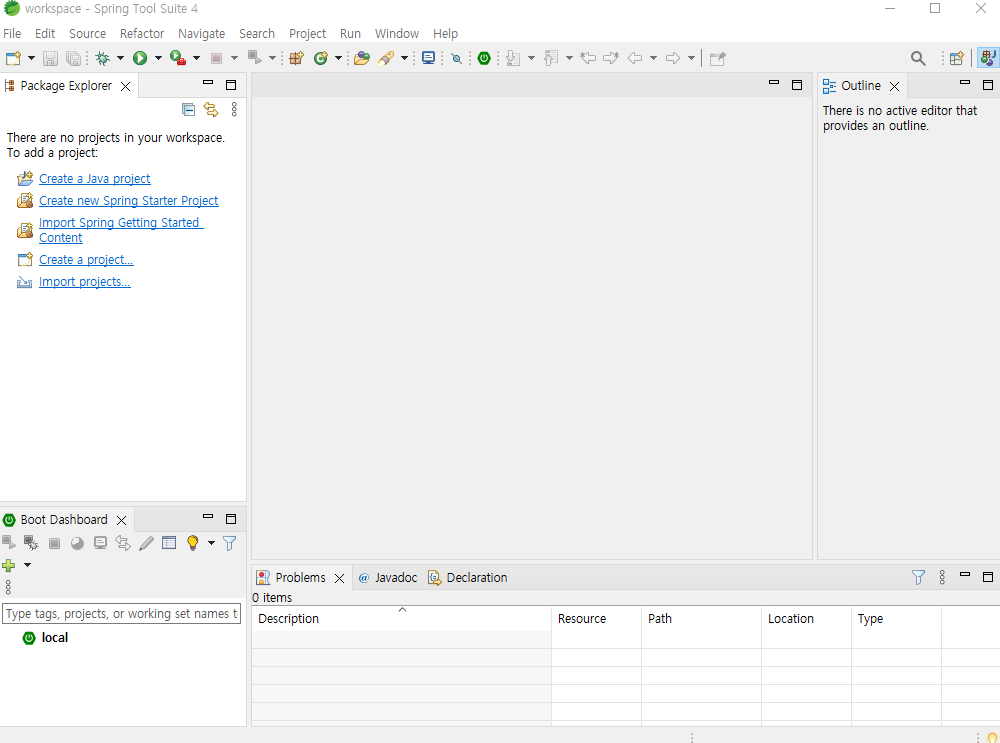Maximize the Outline view

click(988, 85)
